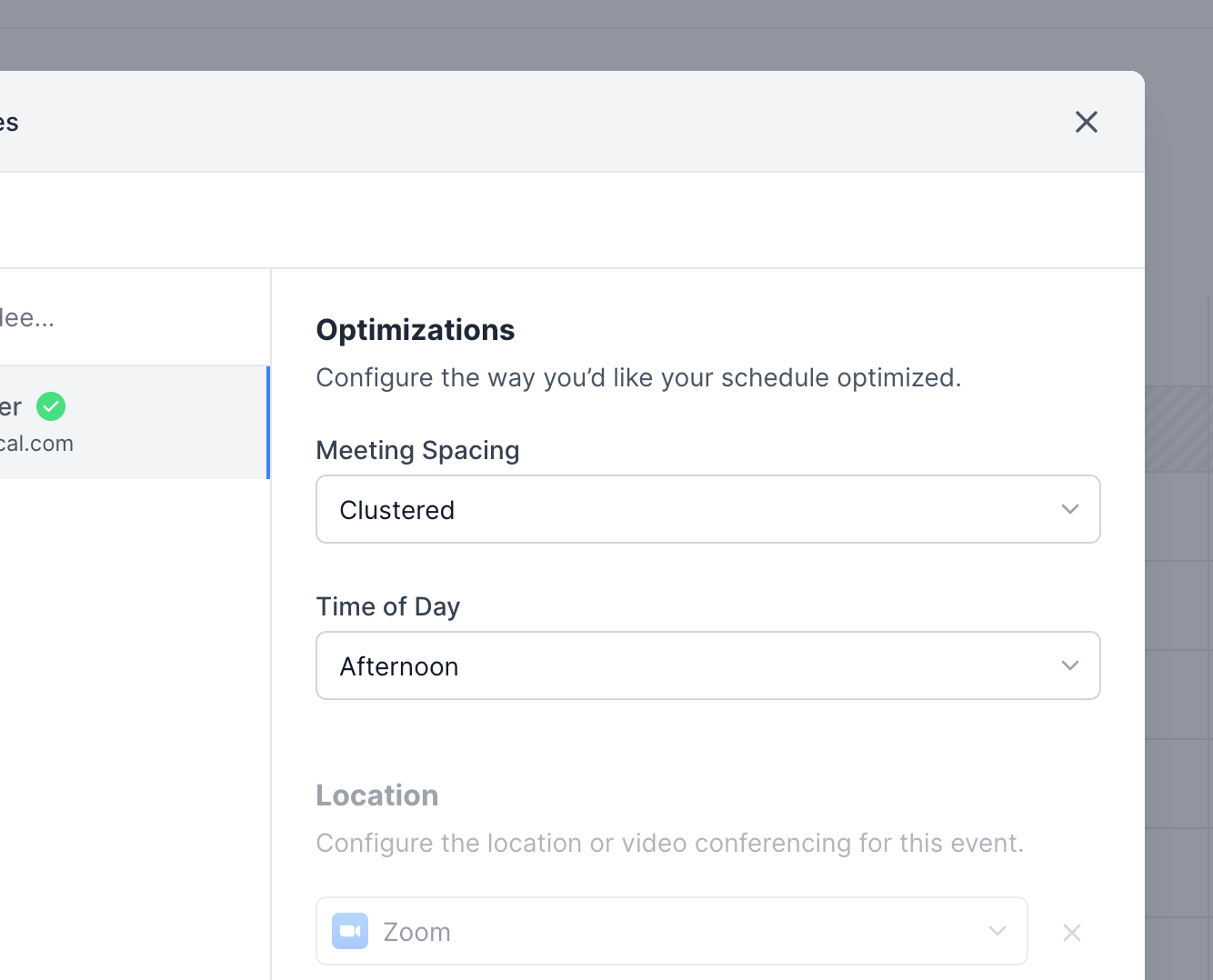The image size is (1213, 980).
Task: Click the Zoom video camera icon
Action: 350,931
